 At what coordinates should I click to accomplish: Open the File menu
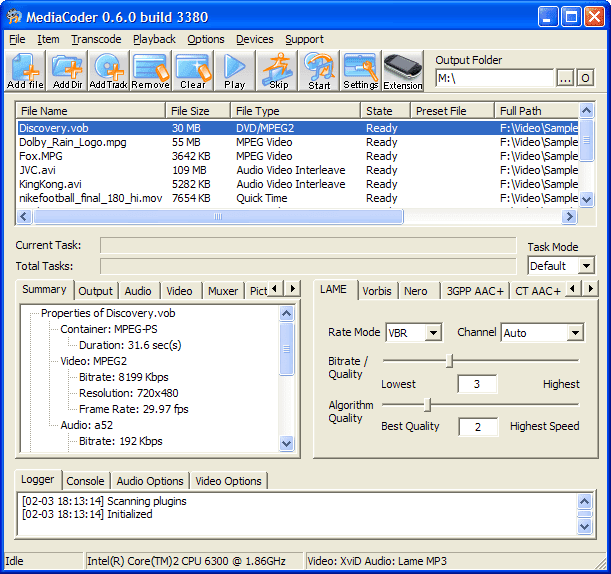pyautogui.click(x=17, y=39)
